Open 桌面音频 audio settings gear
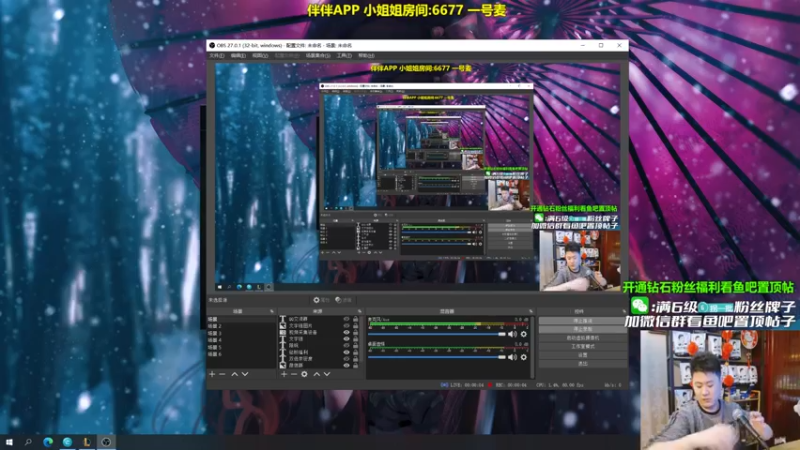Image resolution: width=800 pixels, height=450 pixels. pos(523,357)
